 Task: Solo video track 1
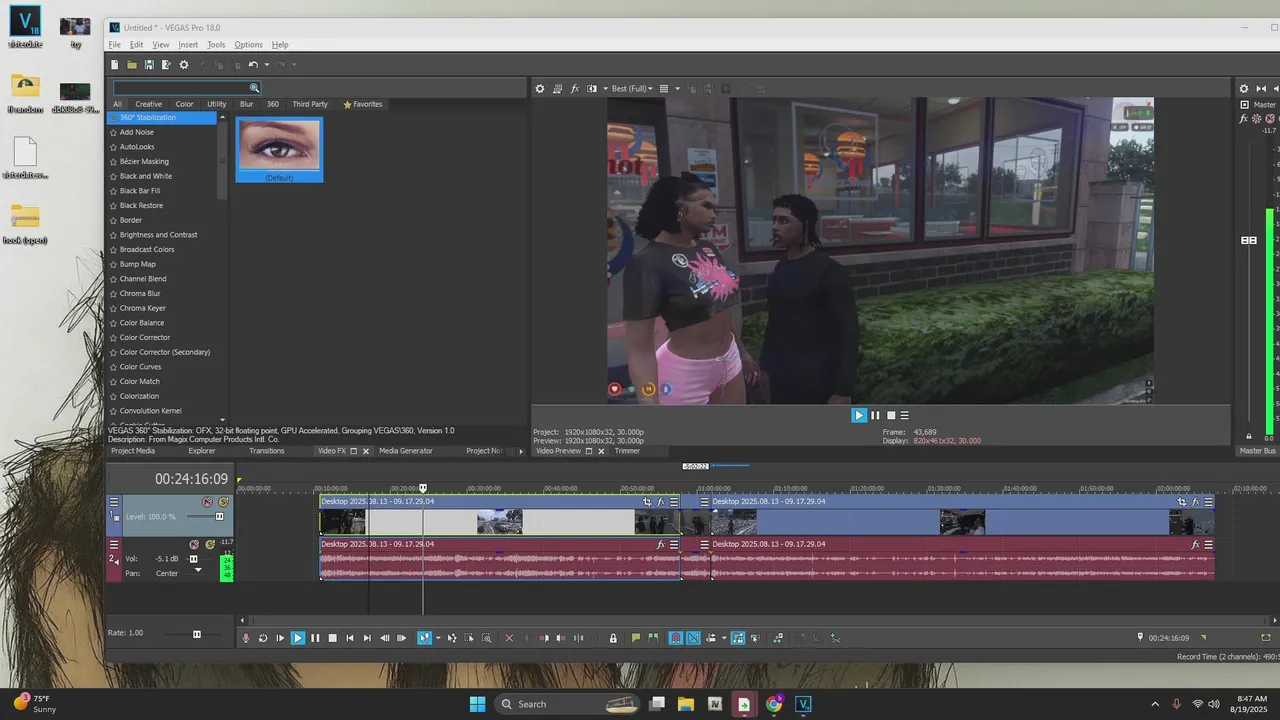click(224, 502)
